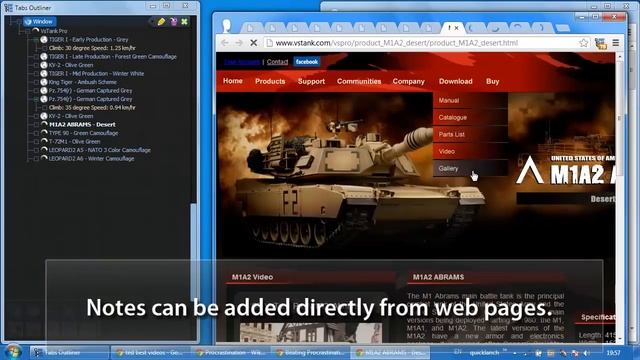The image size is (640, 360).
Task: Click the loading icon of T-72M1 Olive Green
Action: click(44, 141)
